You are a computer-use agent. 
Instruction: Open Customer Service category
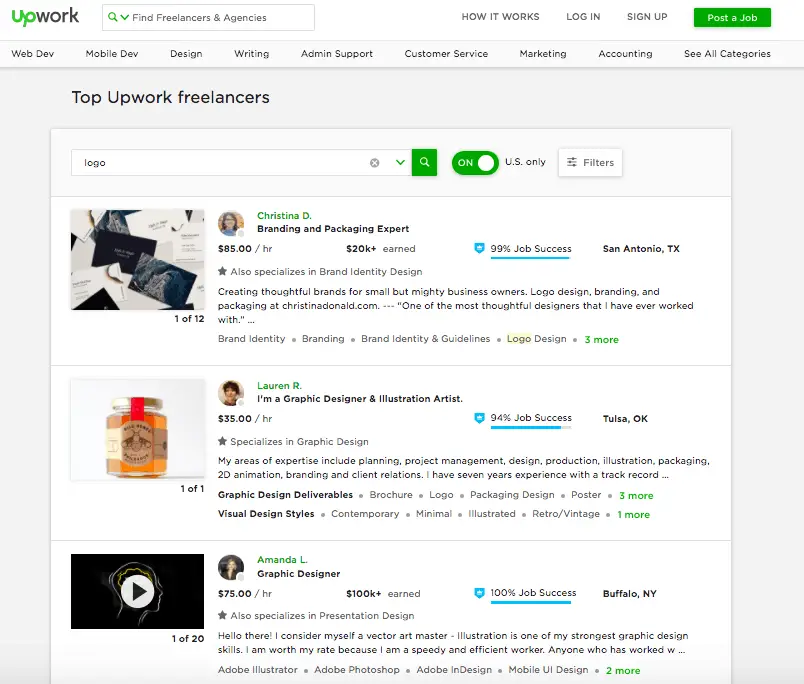(x=446, y=54)
